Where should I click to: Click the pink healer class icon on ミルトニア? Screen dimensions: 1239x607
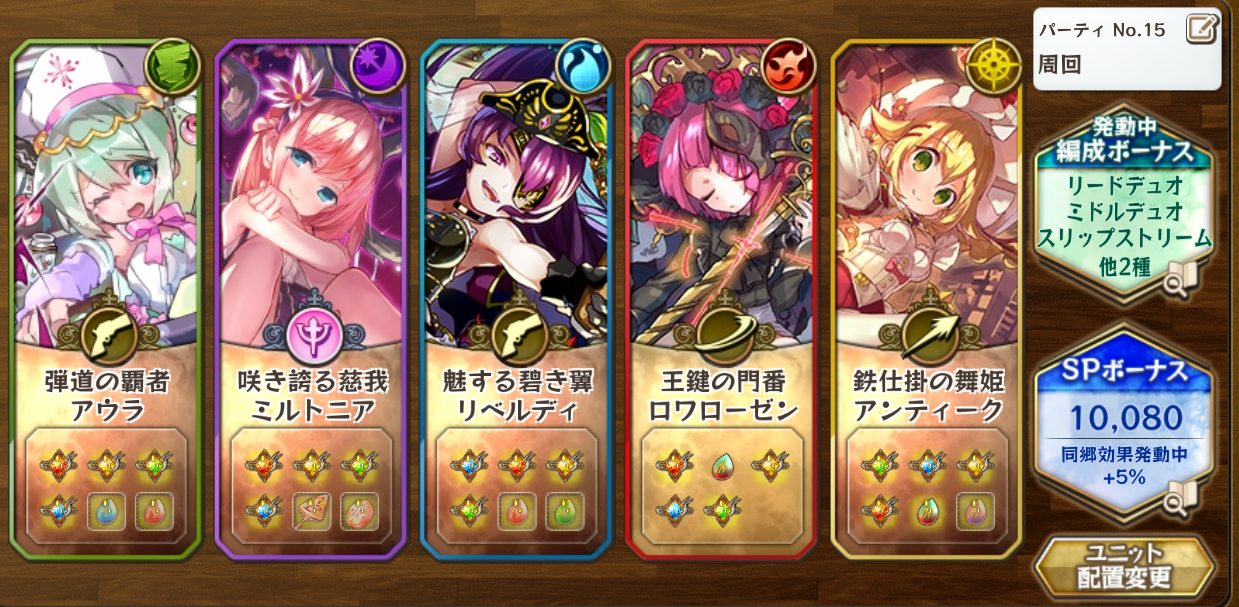pyautogui.click(x=312, y=339)
